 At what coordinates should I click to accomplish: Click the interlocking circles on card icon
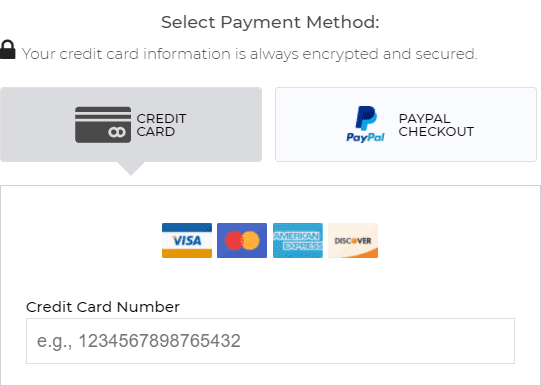[117, 132]
